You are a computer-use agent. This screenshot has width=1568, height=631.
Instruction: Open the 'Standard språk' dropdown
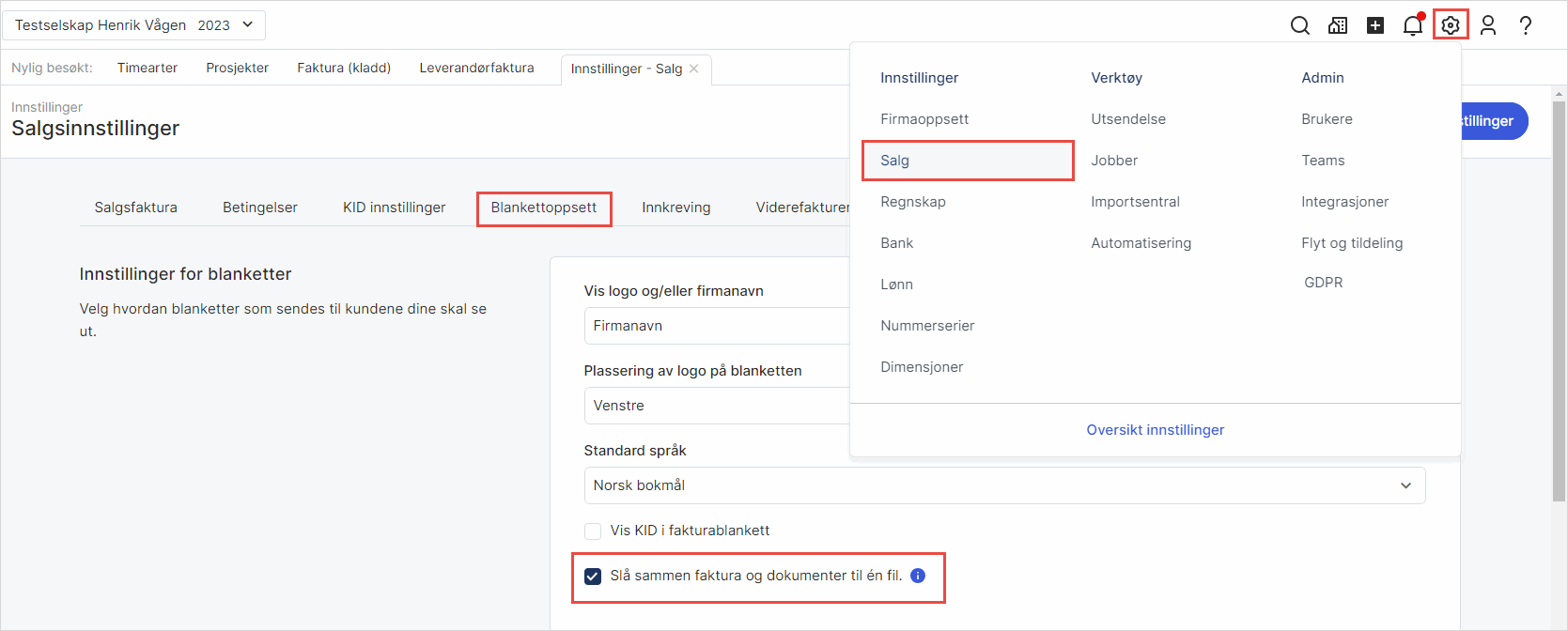point(1003,485)
